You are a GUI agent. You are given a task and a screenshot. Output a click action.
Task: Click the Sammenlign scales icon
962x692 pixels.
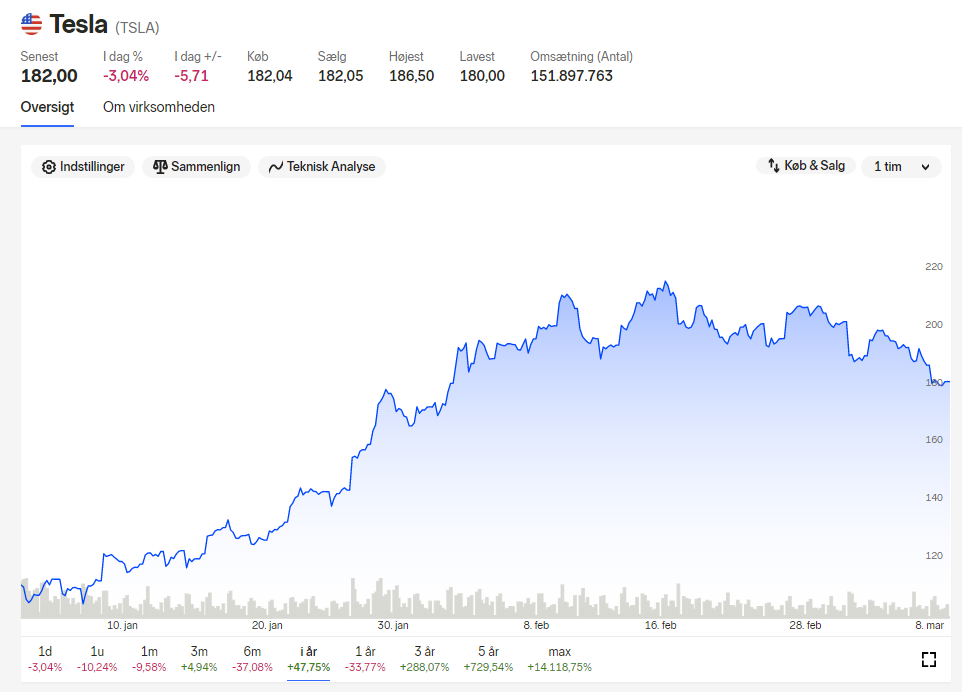(160, 167)
